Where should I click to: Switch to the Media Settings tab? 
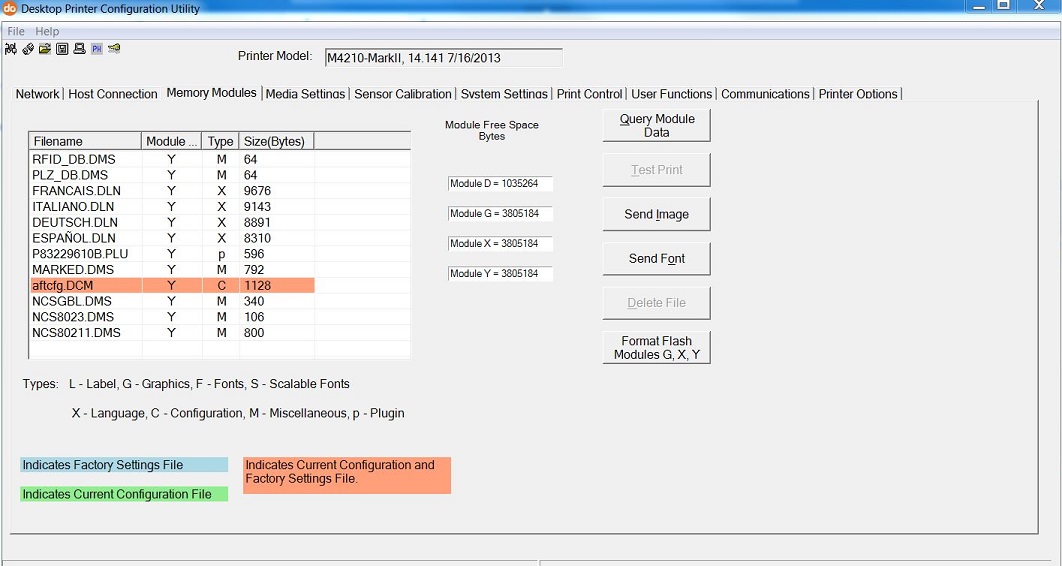[x=305, y=94]
